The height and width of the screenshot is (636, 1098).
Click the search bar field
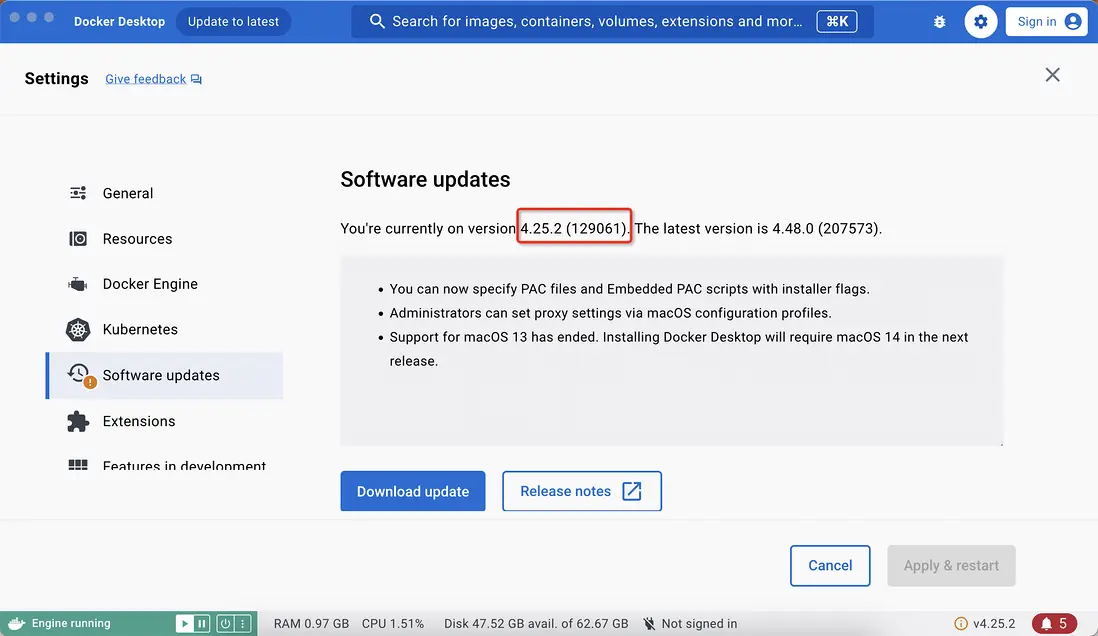597,21
